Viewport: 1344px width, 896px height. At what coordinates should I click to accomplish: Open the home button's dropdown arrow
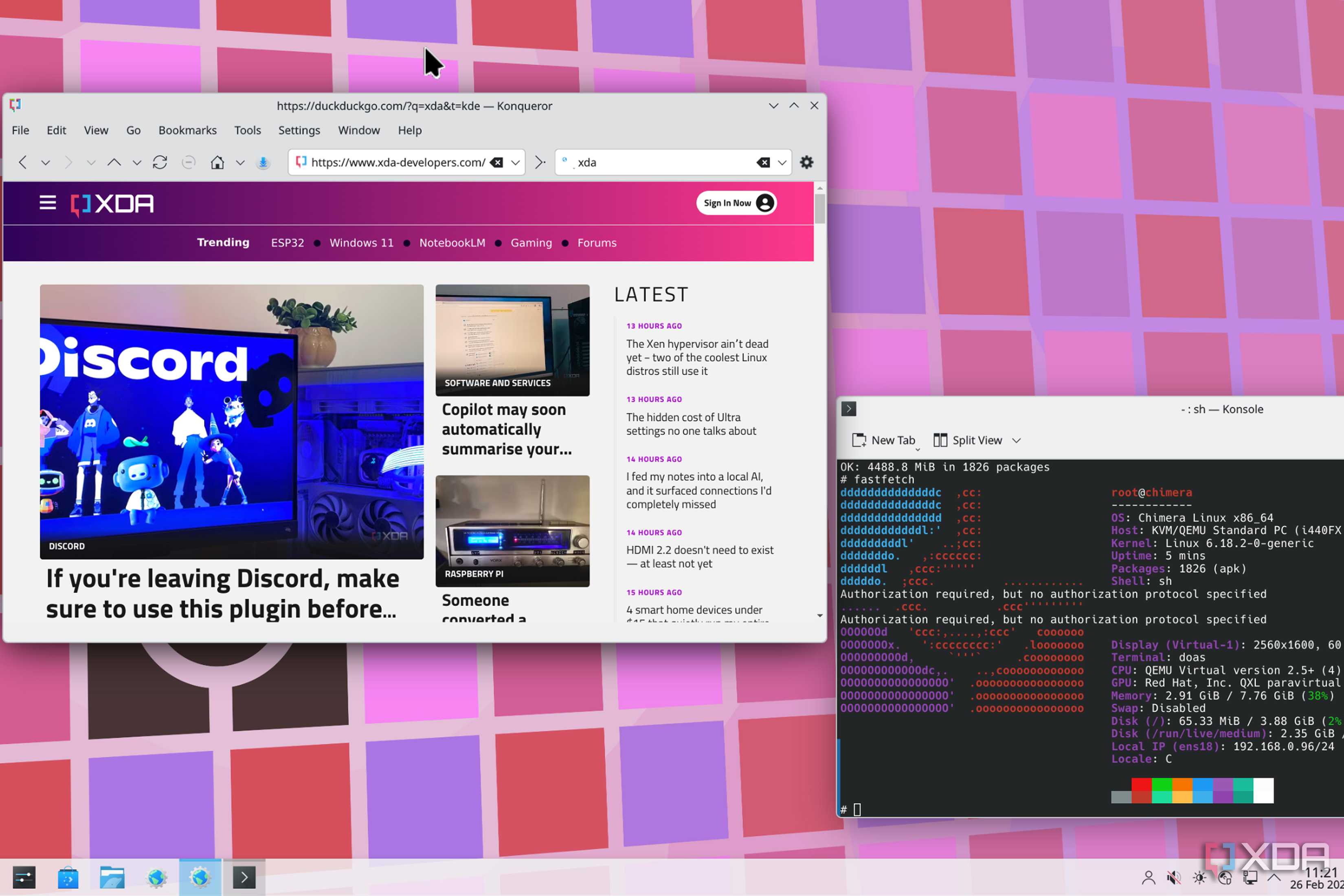(x=240, y=163)
